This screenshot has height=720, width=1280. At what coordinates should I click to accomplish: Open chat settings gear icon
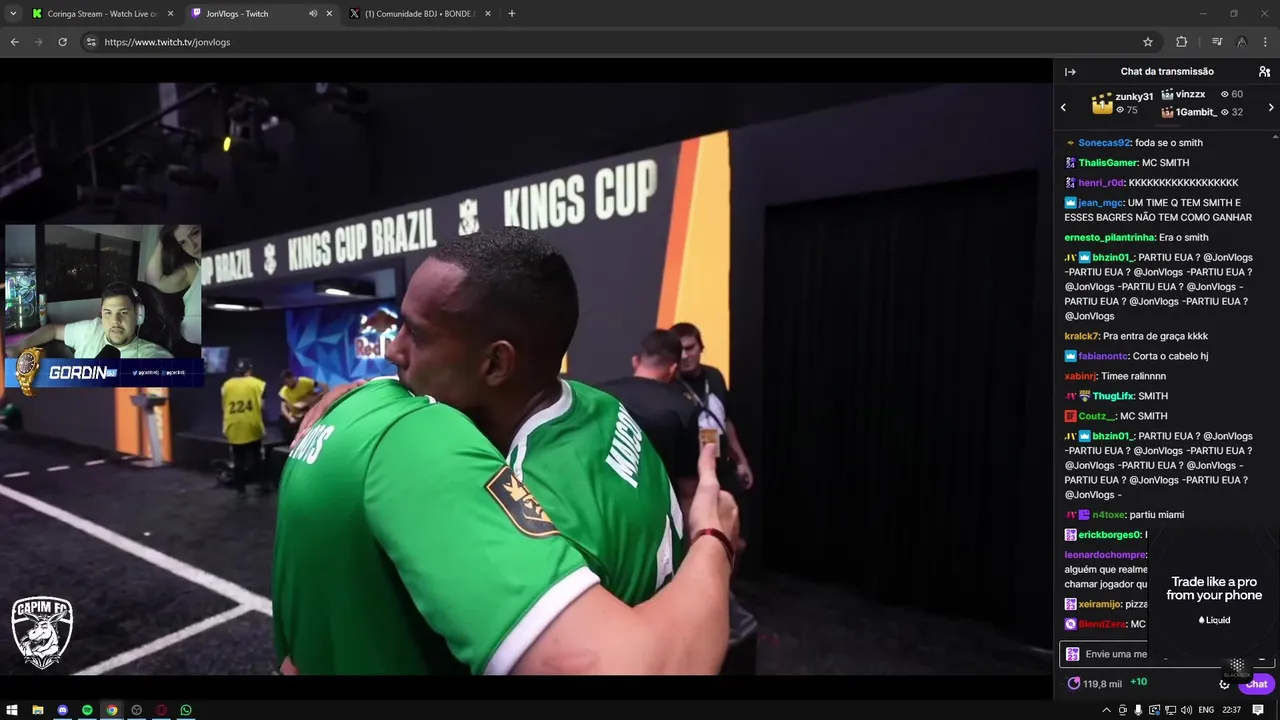click(1224, 684)
